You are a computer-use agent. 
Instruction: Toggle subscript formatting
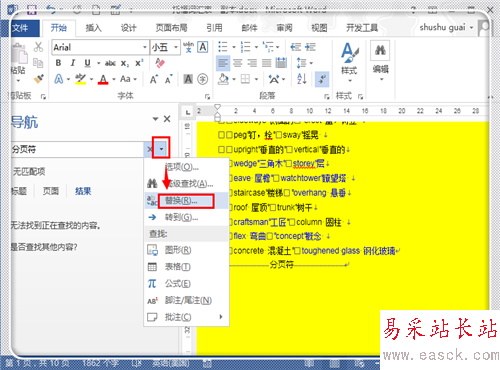pos(125,63)
